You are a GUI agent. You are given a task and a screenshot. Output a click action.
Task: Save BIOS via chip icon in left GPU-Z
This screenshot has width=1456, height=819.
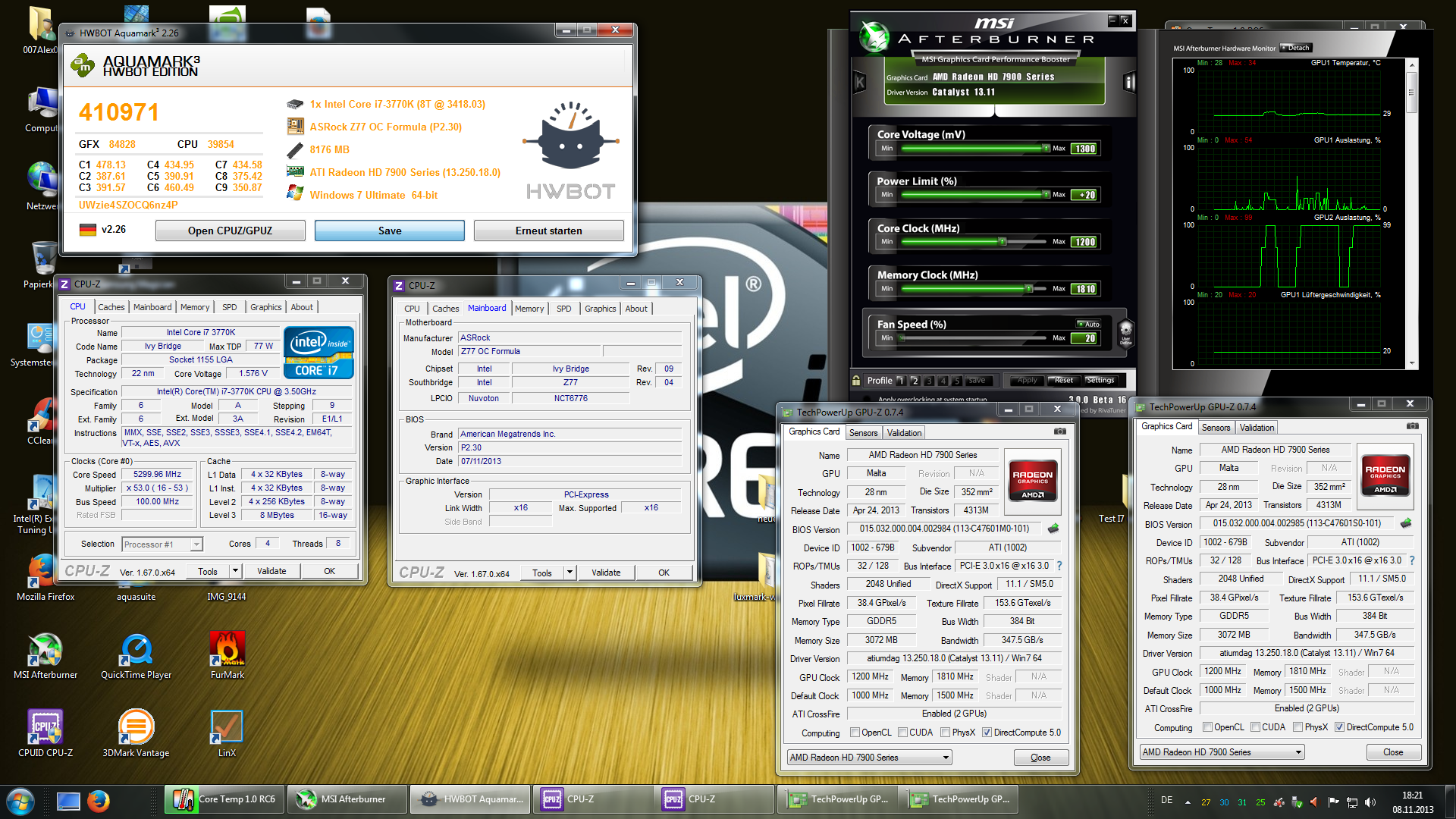[x=1053, y=529]
